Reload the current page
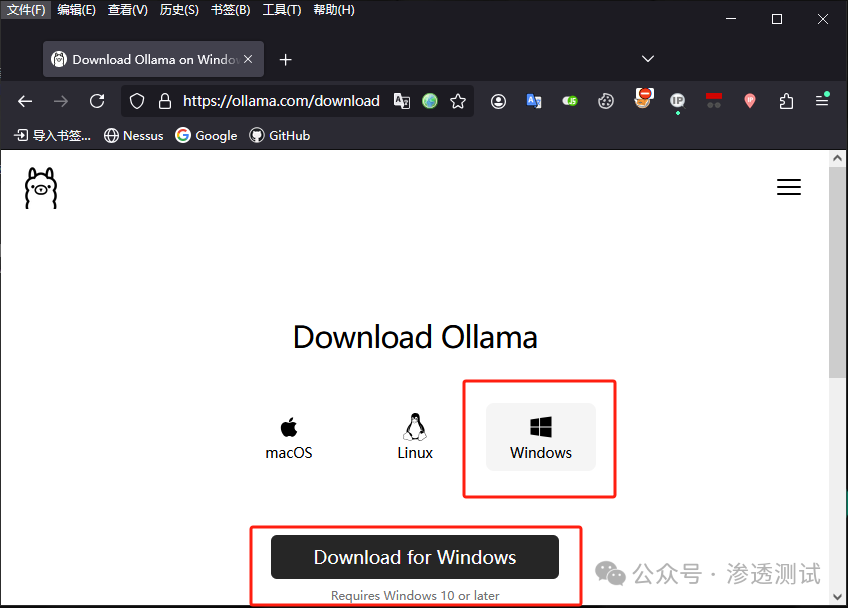This screenshot has height=608, width=848. pos(97,101)
